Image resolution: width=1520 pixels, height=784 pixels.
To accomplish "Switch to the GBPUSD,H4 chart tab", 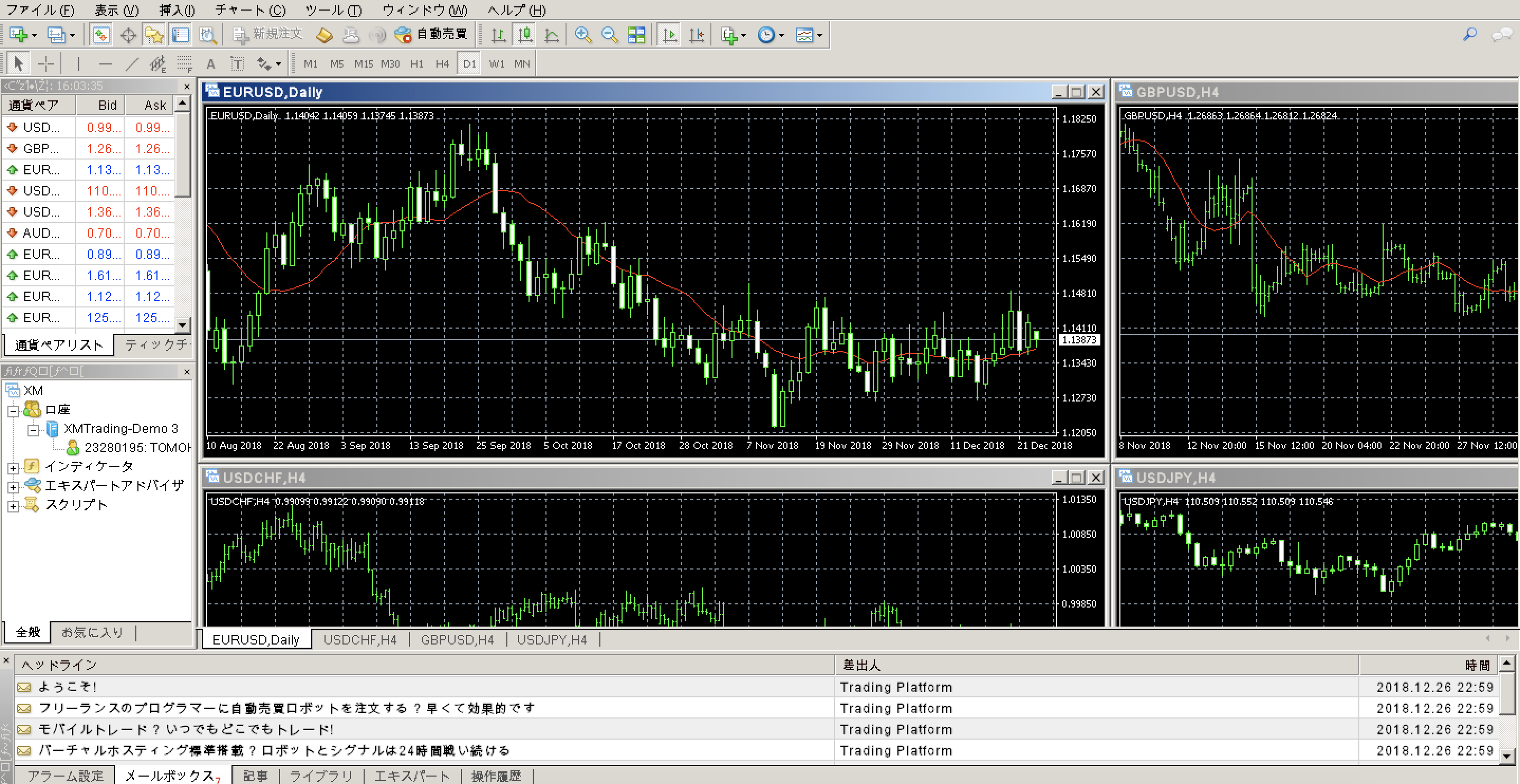I will (457, 639).
